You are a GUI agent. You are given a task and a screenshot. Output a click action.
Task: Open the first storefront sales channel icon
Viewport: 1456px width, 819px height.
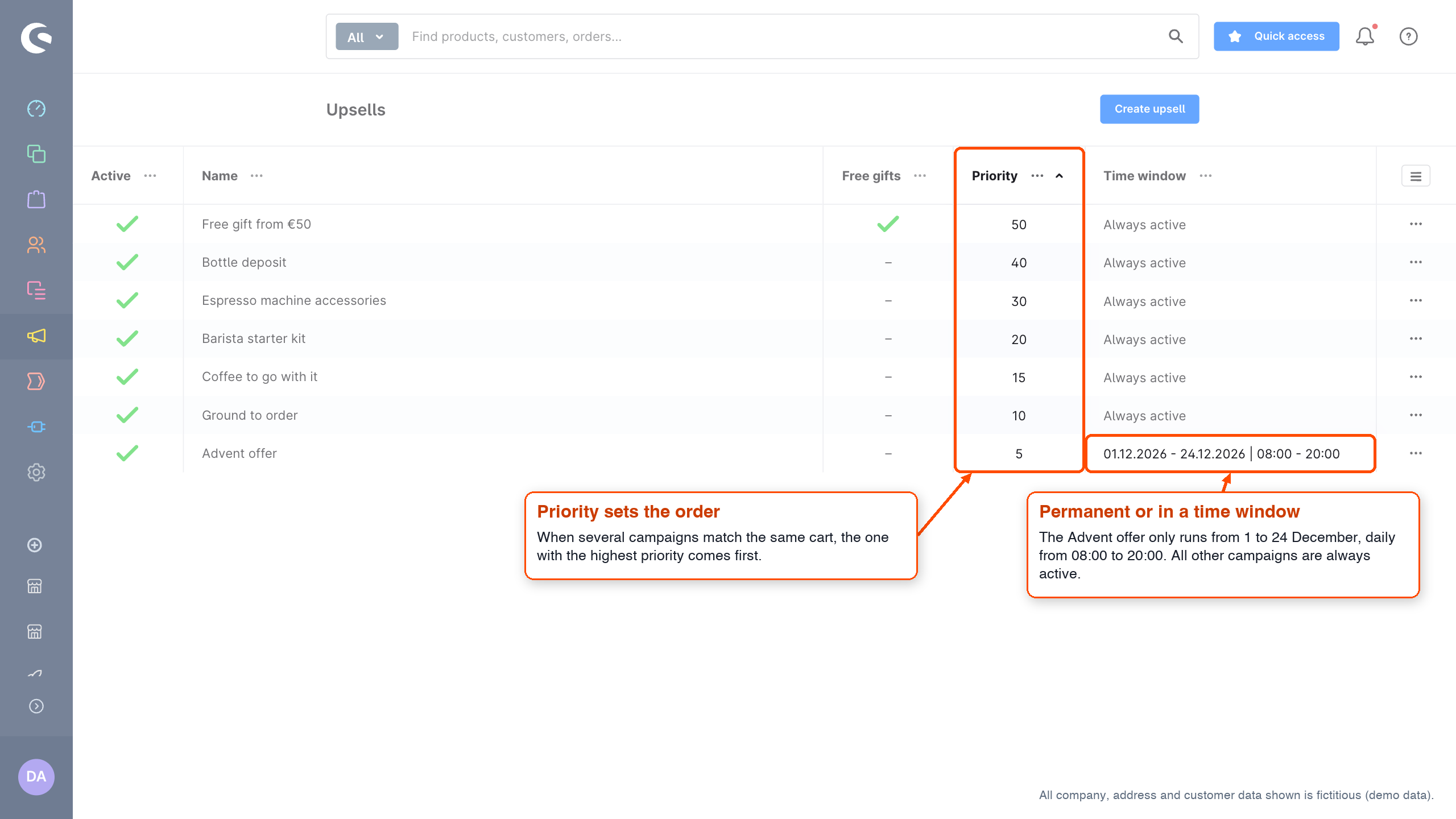point(35,586)
